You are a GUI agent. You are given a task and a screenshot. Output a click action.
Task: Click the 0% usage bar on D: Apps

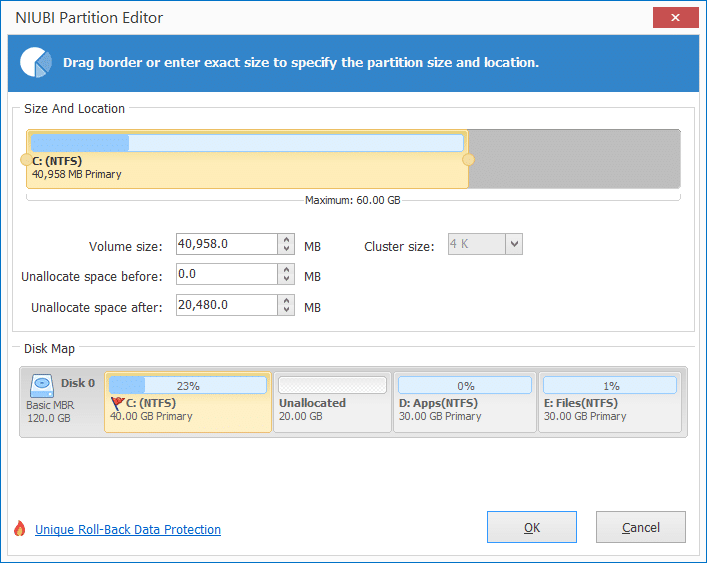[465, 385]
